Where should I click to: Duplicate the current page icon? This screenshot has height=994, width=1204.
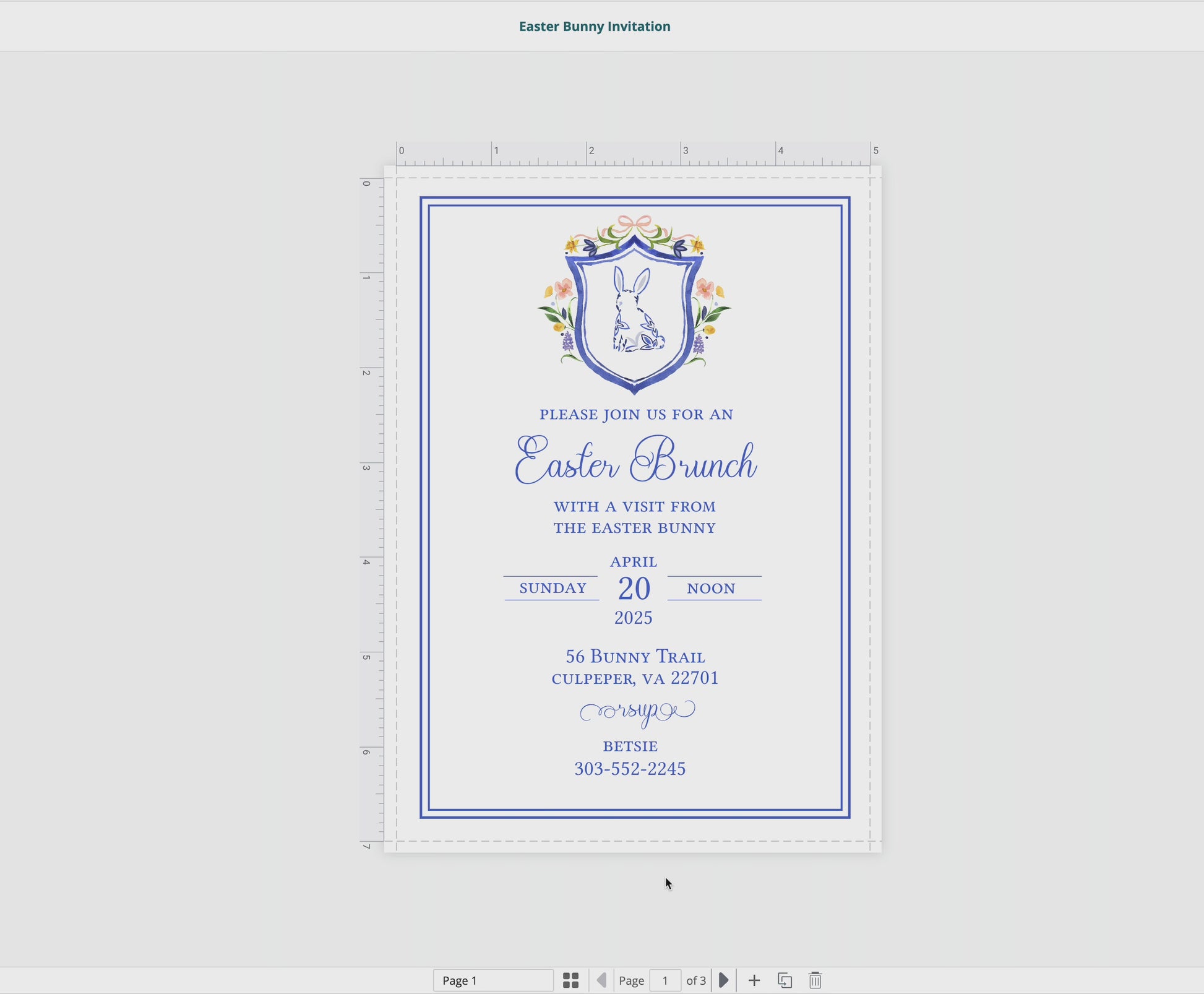(x=785, y=980)
